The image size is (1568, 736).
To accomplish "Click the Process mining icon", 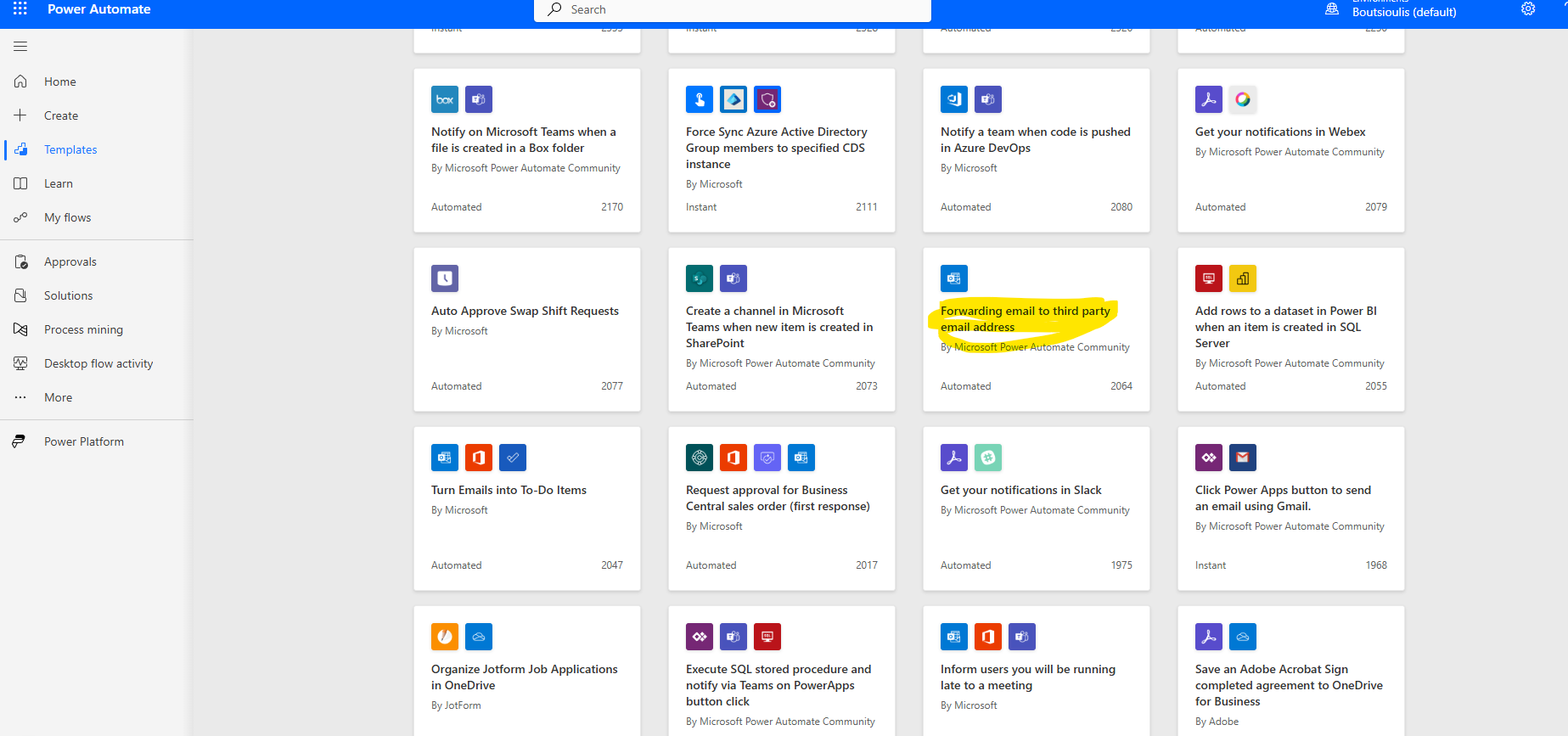I will click(20, 329).
